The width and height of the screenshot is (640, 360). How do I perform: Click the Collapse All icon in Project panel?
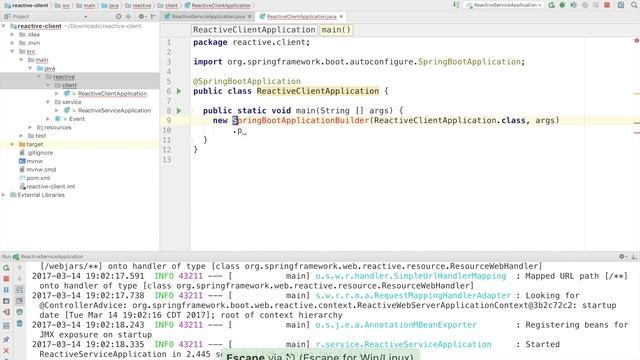click(128, 16)
